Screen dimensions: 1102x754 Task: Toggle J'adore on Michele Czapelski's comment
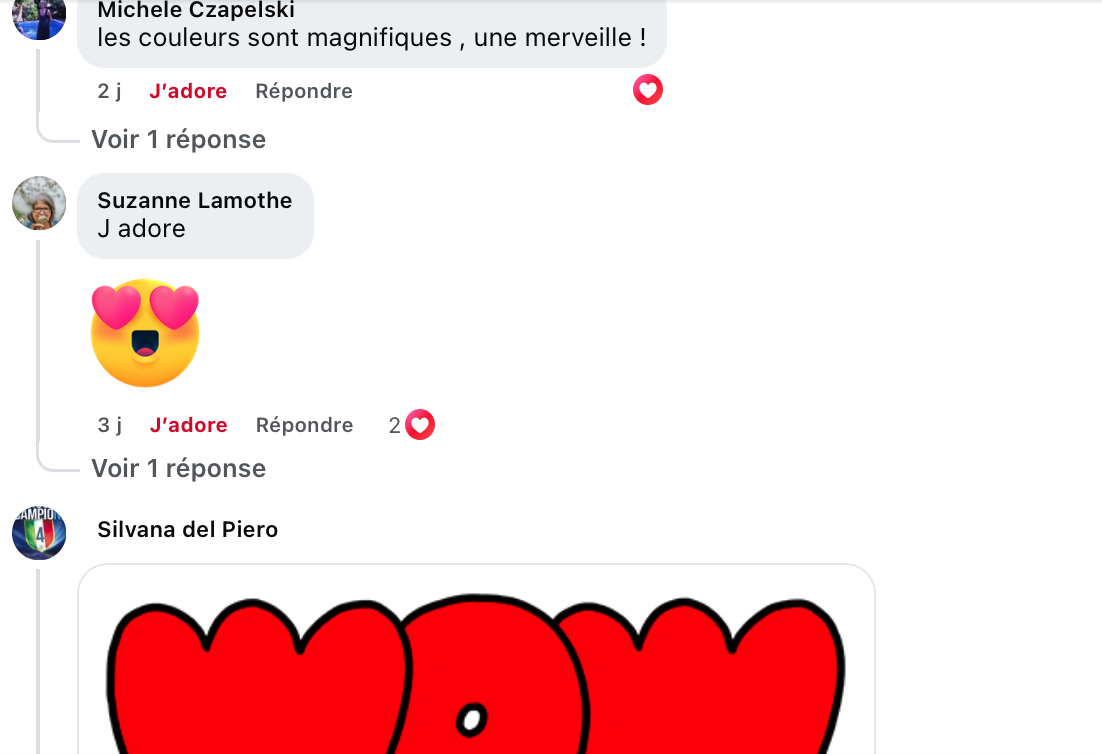click(x=188, y=91)
